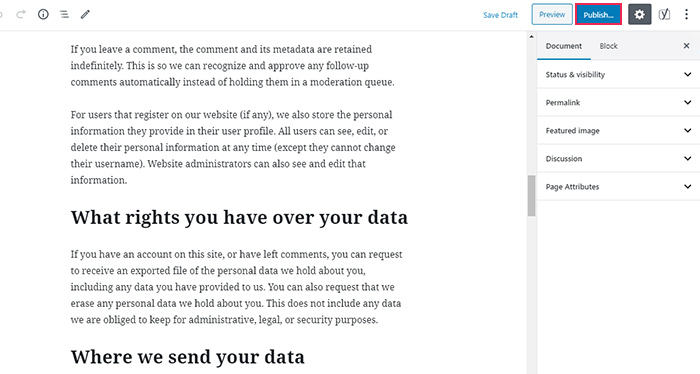
Task: Expand the Status & visibility section
Action: coord(618,75)
